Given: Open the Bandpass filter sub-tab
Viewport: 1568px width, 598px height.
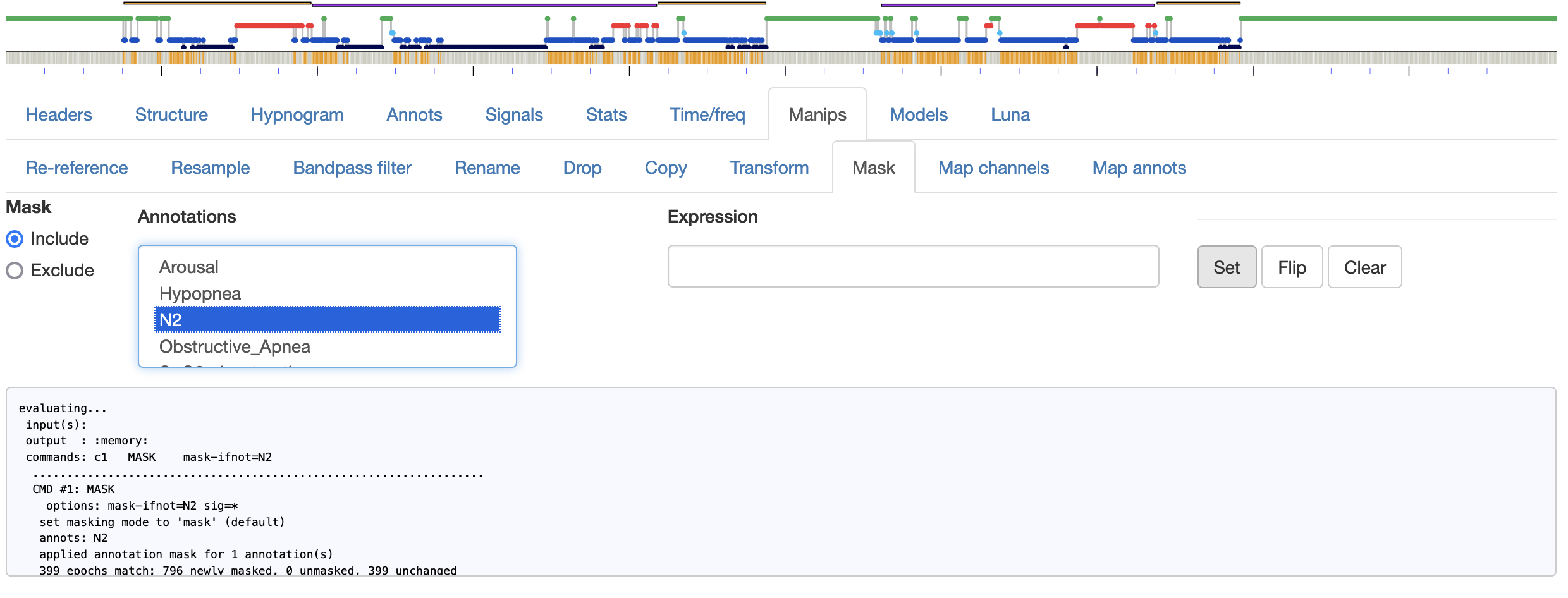Looking at the screenshot, I should point(352,168).
